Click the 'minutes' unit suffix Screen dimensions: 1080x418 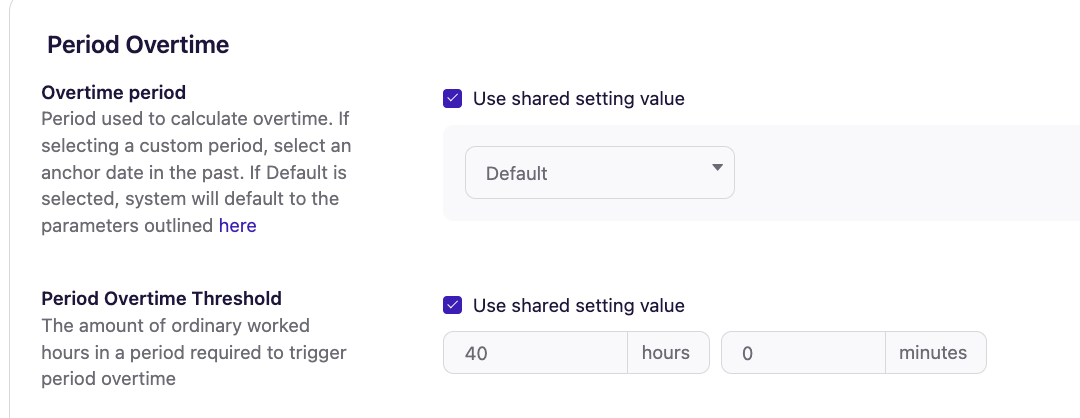pyautogui.click(x=935, y=353)
